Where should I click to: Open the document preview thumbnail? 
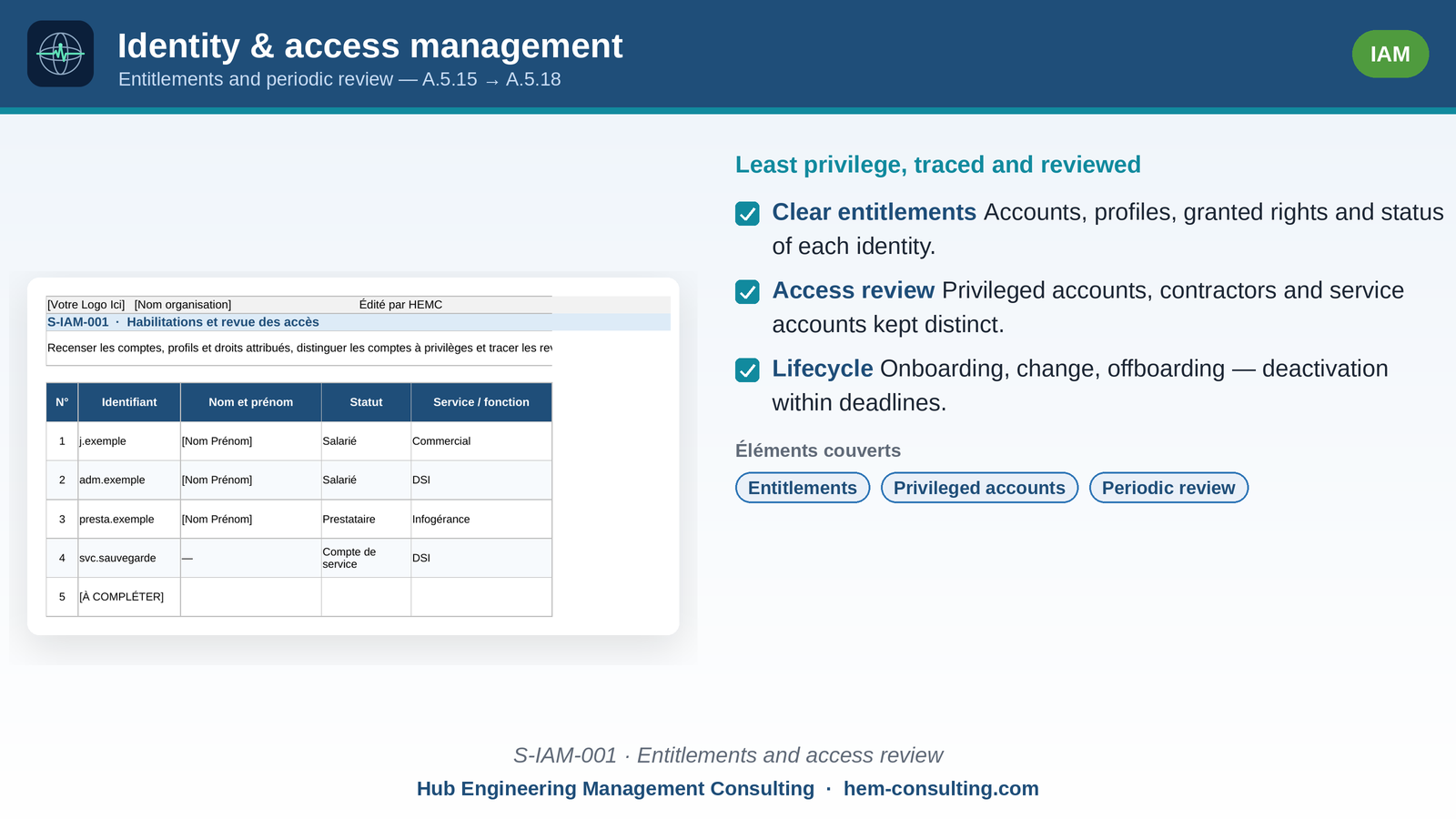[353, 456]
